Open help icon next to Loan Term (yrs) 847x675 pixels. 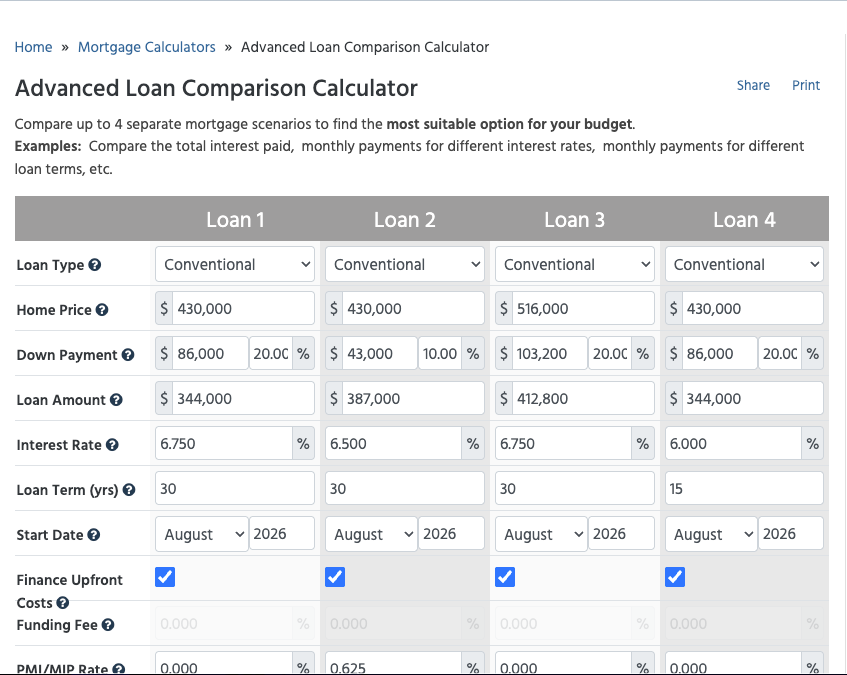129,490
